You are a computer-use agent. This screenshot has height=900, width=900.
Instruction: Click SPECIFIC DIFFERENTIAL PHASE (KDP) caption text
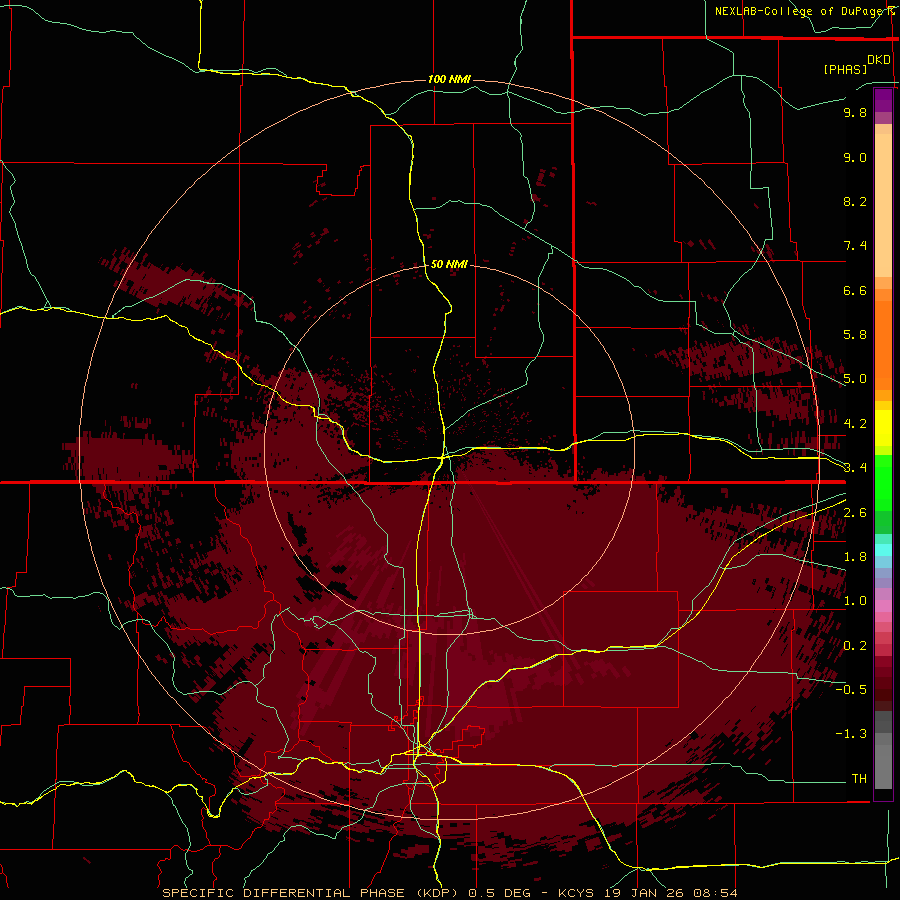311,893
